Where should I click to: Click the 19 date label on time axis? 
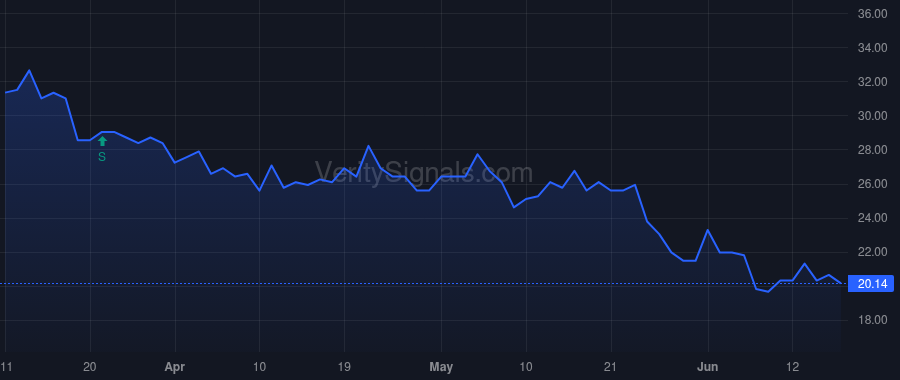point(344,367)
